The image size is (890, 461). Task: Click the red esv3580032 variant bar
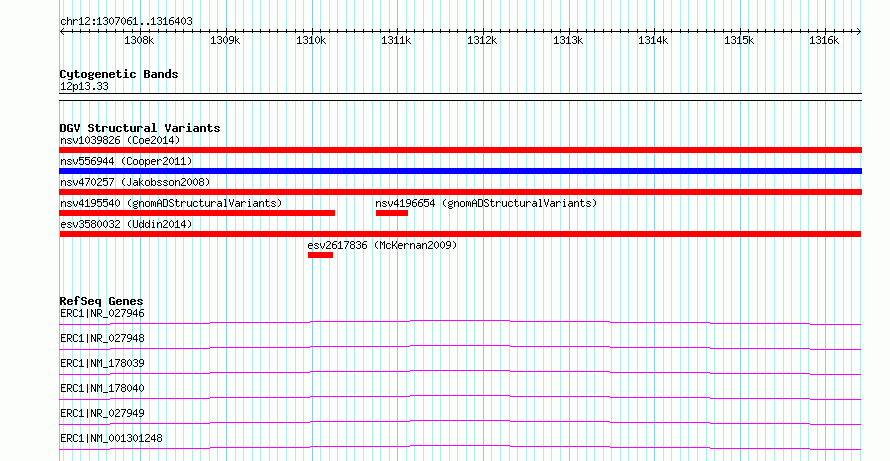460,234
